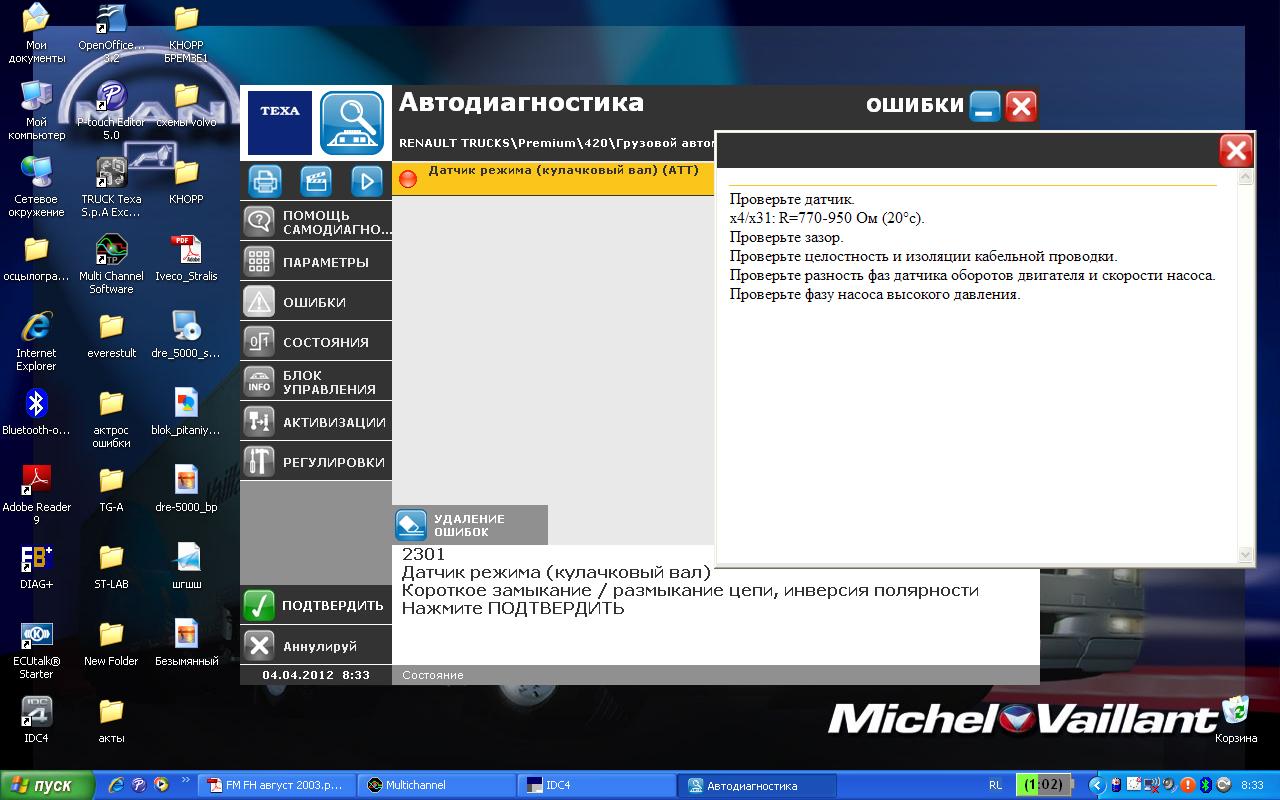Launch Multi Channel Software shortcut
The width and height of the screenshot is (1280, 800).
(111, 265)
